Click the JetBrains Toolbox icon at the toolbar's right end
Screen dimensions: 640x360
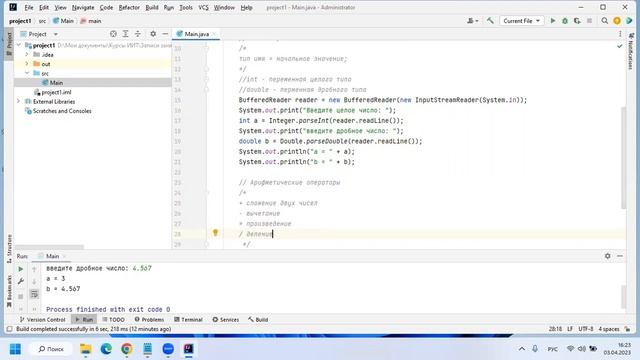click(629, 20)
